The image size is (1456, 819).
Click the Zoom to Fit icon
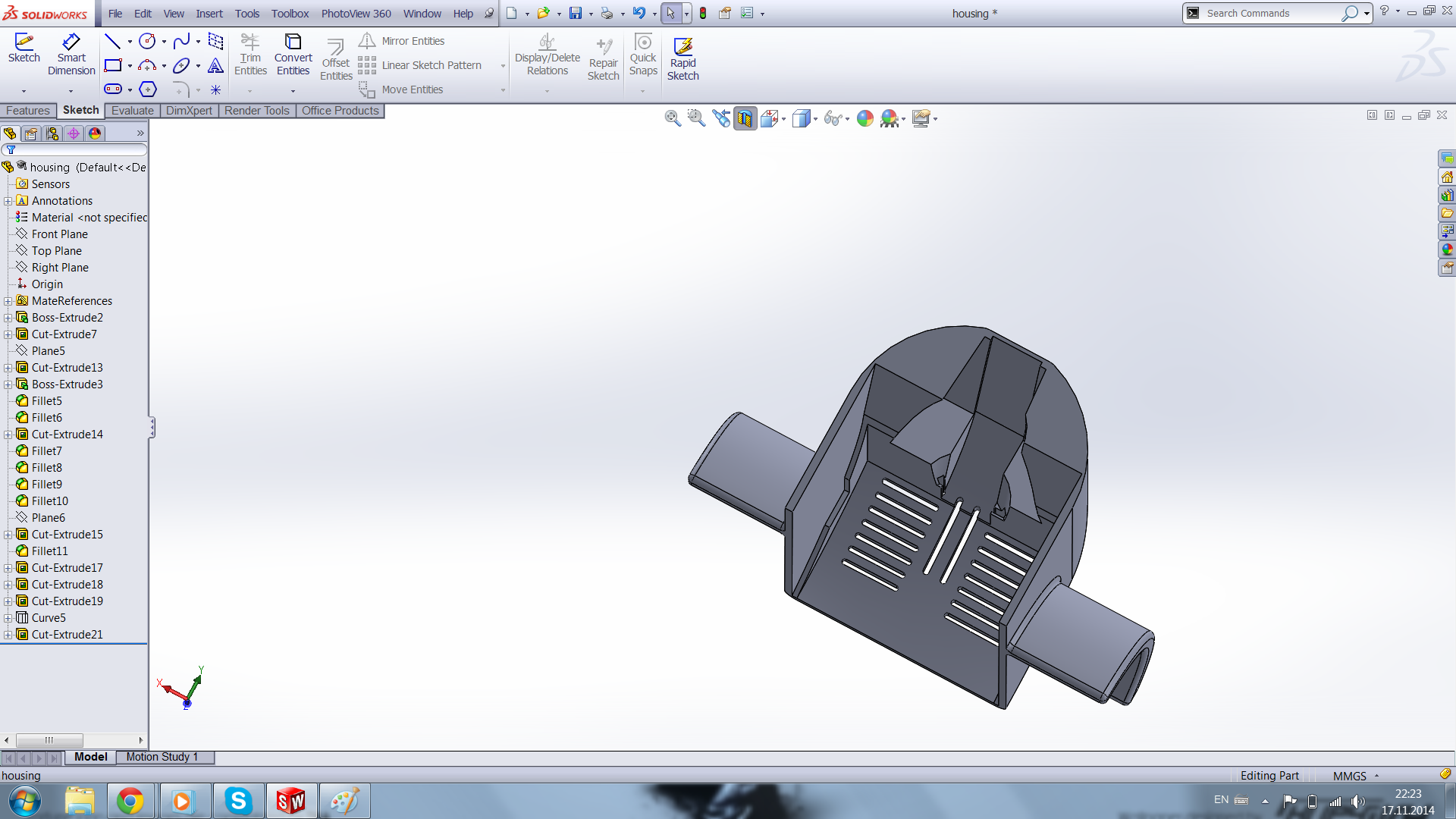point(672,118)
